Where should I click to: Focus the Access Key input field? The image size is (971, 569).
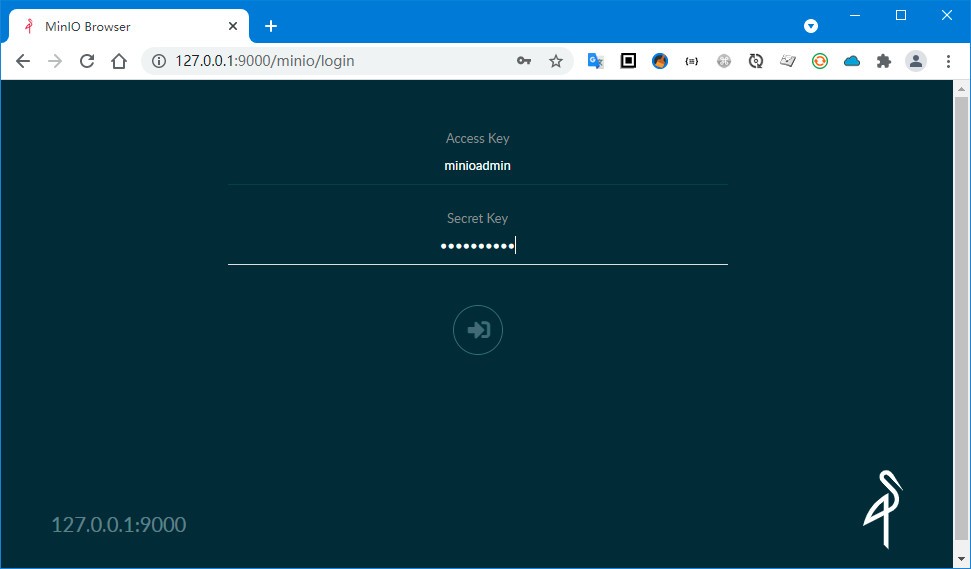click(x=477, y=166)
